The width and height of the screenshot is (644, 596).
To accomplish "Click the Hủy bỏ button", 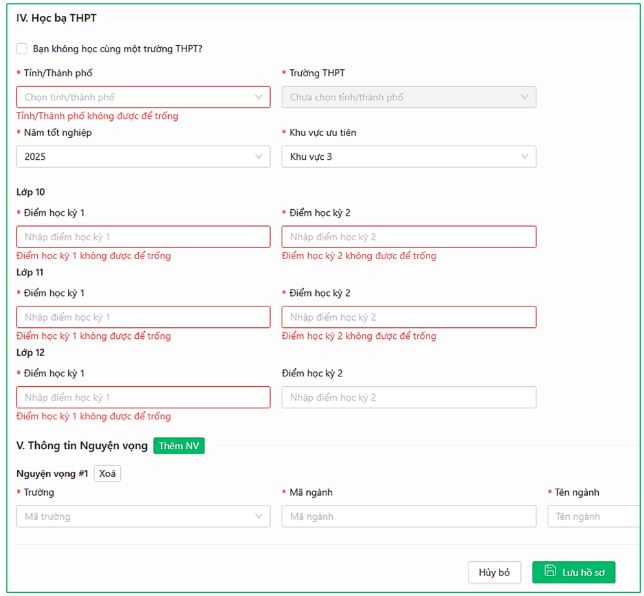I will 494,572.
